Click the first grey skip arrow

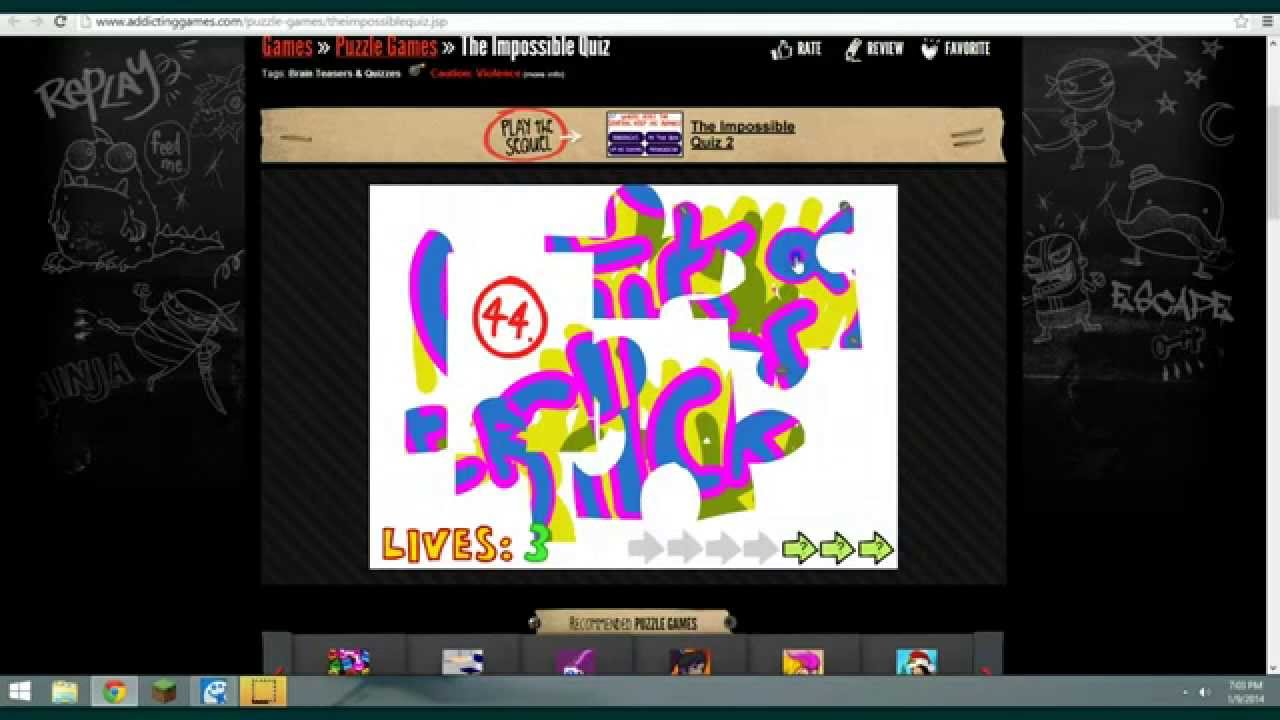(646, 547)
